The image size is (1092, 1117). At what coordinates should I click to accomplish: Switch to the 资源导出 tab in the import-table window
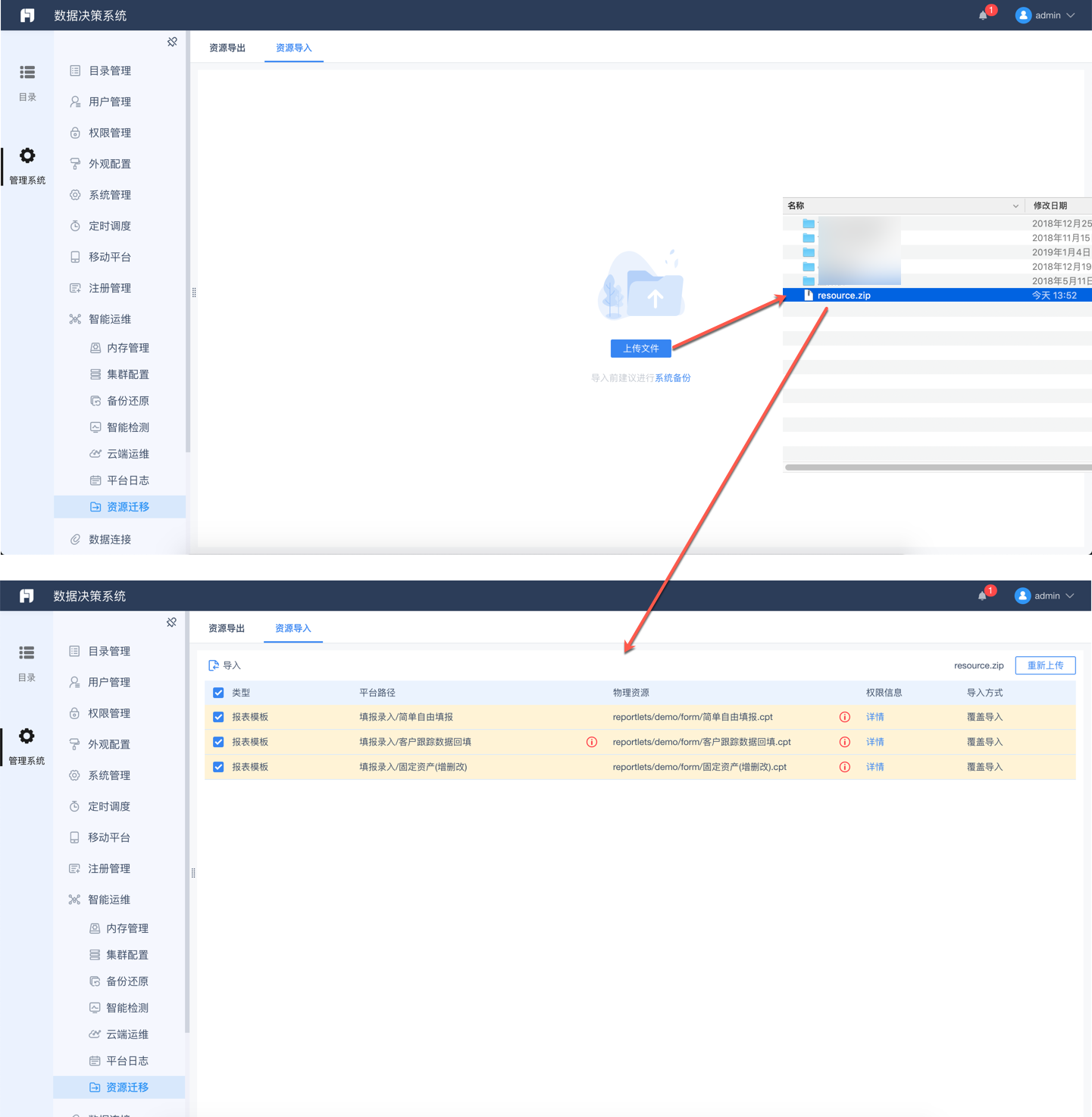coord(227,628)
